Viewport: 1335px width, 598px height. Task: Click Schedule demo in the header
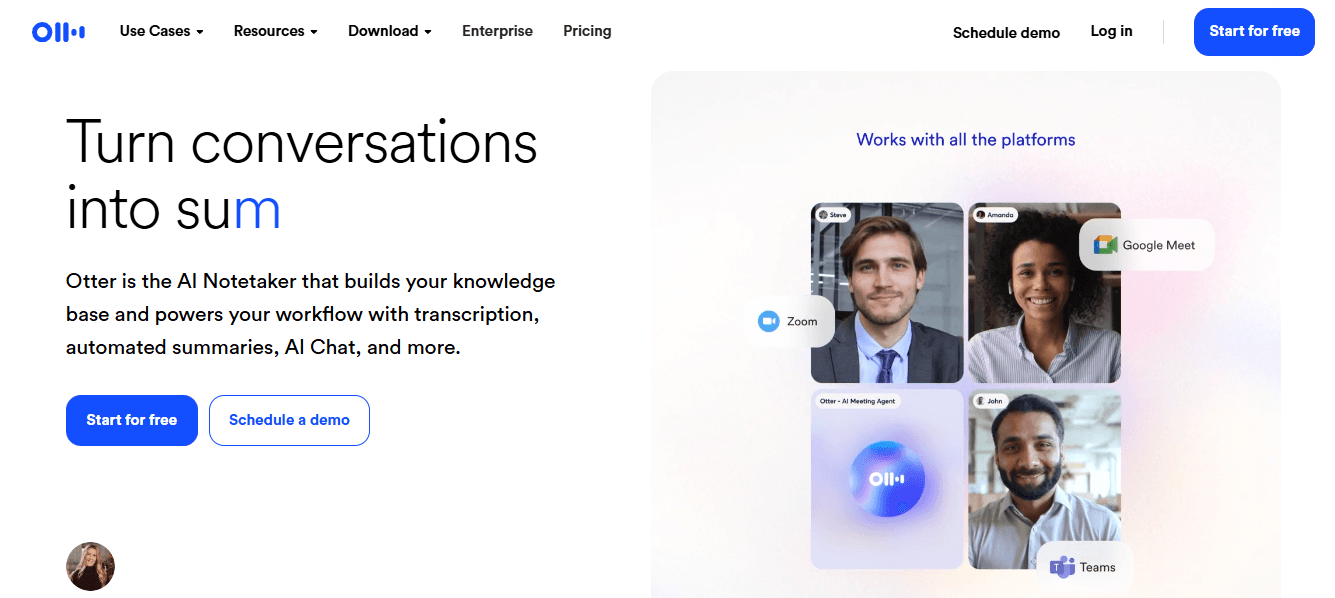[1006, 32]
